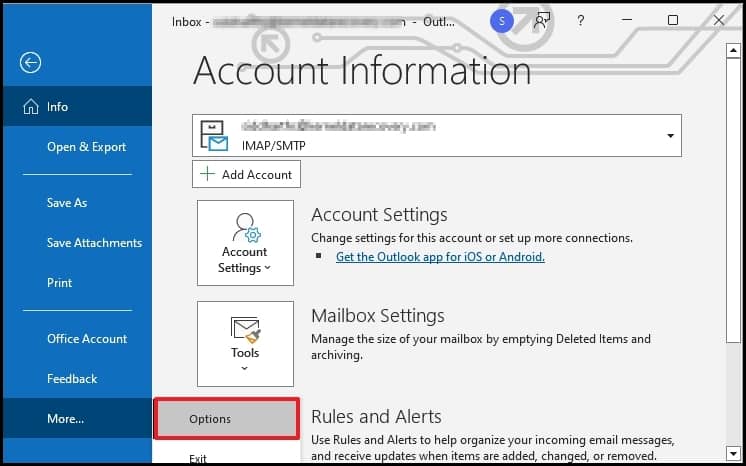Open the Account Settings dropdown button
746x466 pixels.
[x=245, y=243]
